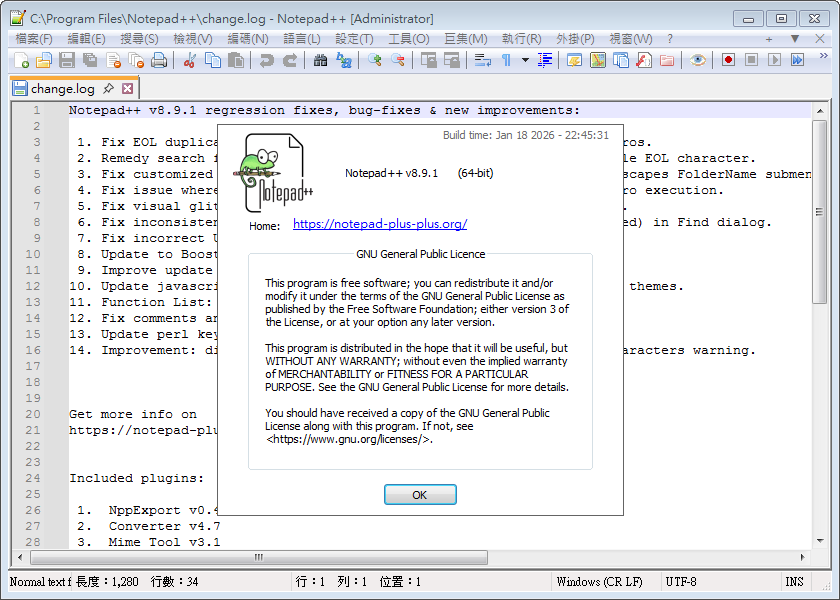Screen dimensions: 840x600
Task: Run macro multiple times icon
Action: [798, 60]
